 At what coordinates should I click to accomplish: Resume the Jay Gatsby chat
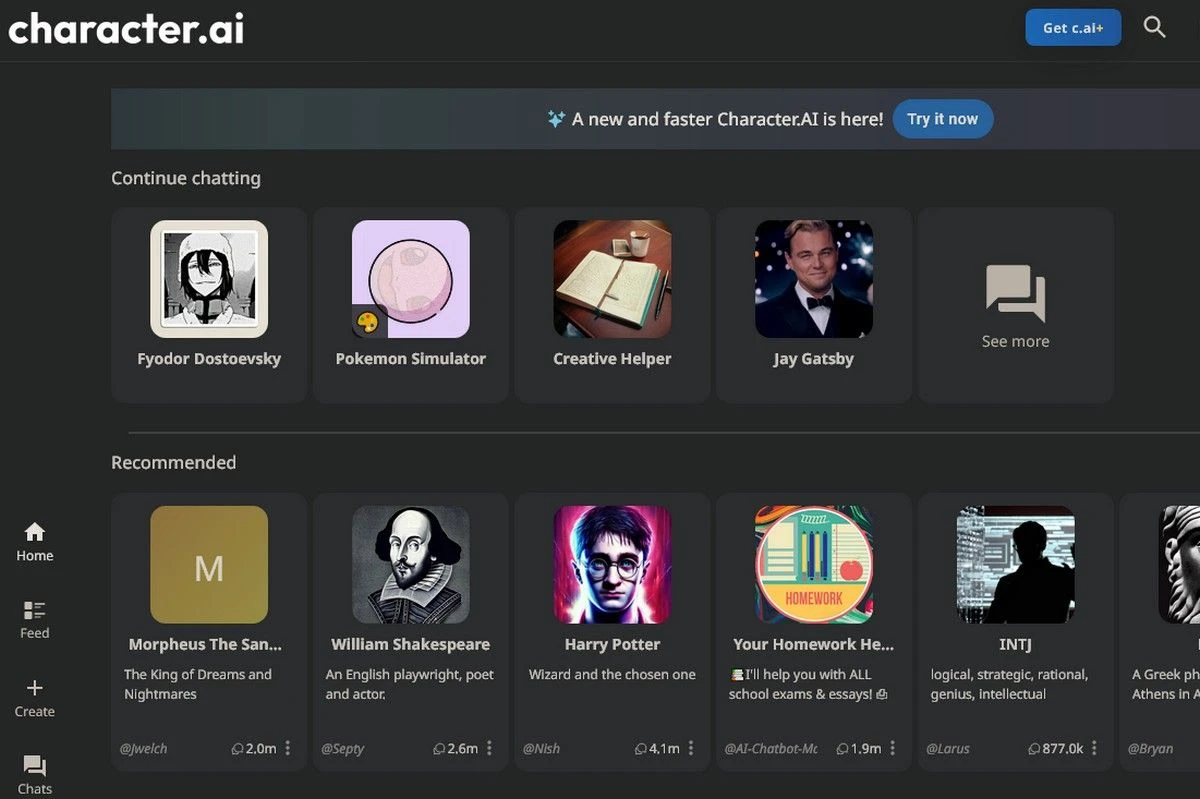coord(814,305)
